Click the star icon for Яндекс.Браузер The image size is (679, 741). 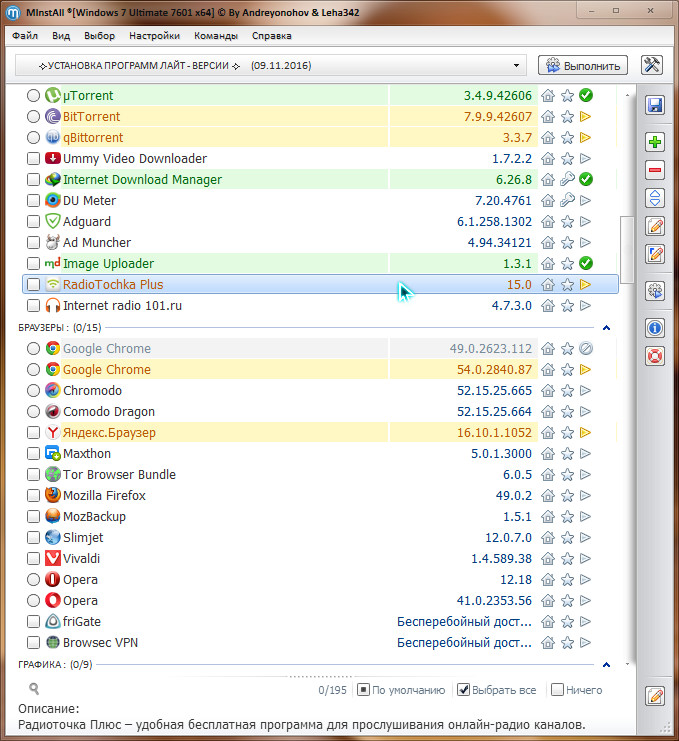point(567,432)
